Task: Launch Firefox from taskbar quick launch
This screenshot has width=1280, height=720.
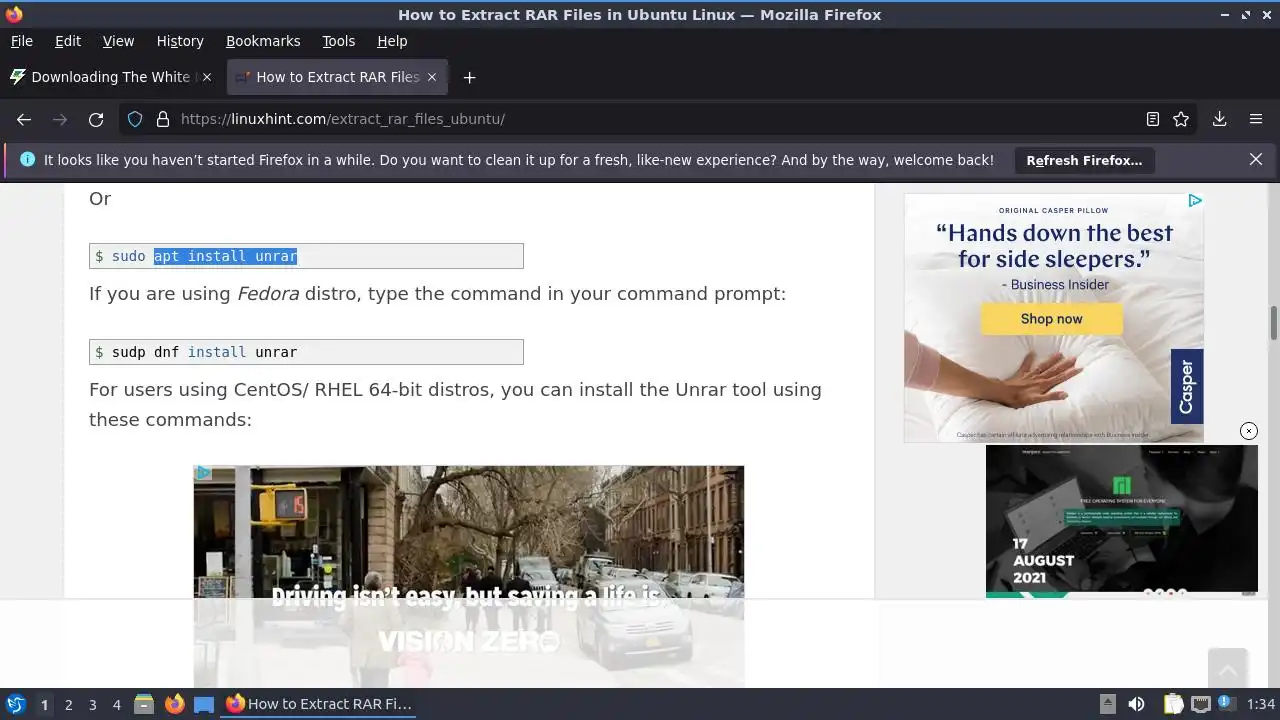Action: [x=174, y=704]
